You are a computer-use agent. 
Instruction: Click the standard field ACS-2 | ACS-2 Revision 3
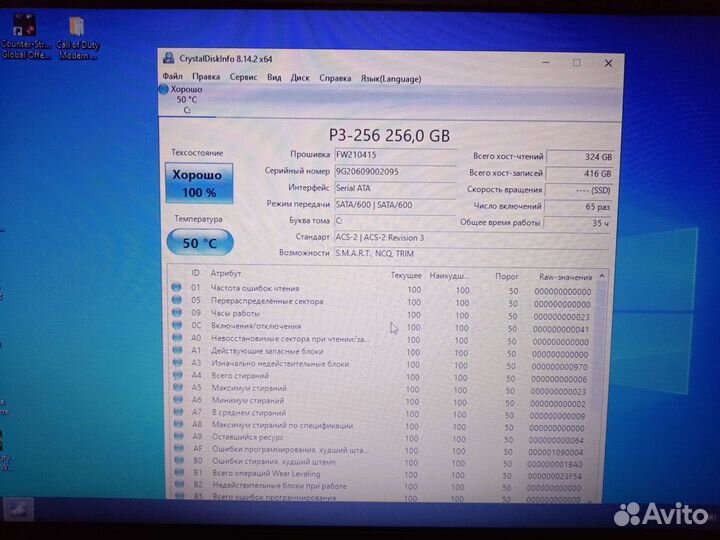pyautogui.click(x=472, y=237)
